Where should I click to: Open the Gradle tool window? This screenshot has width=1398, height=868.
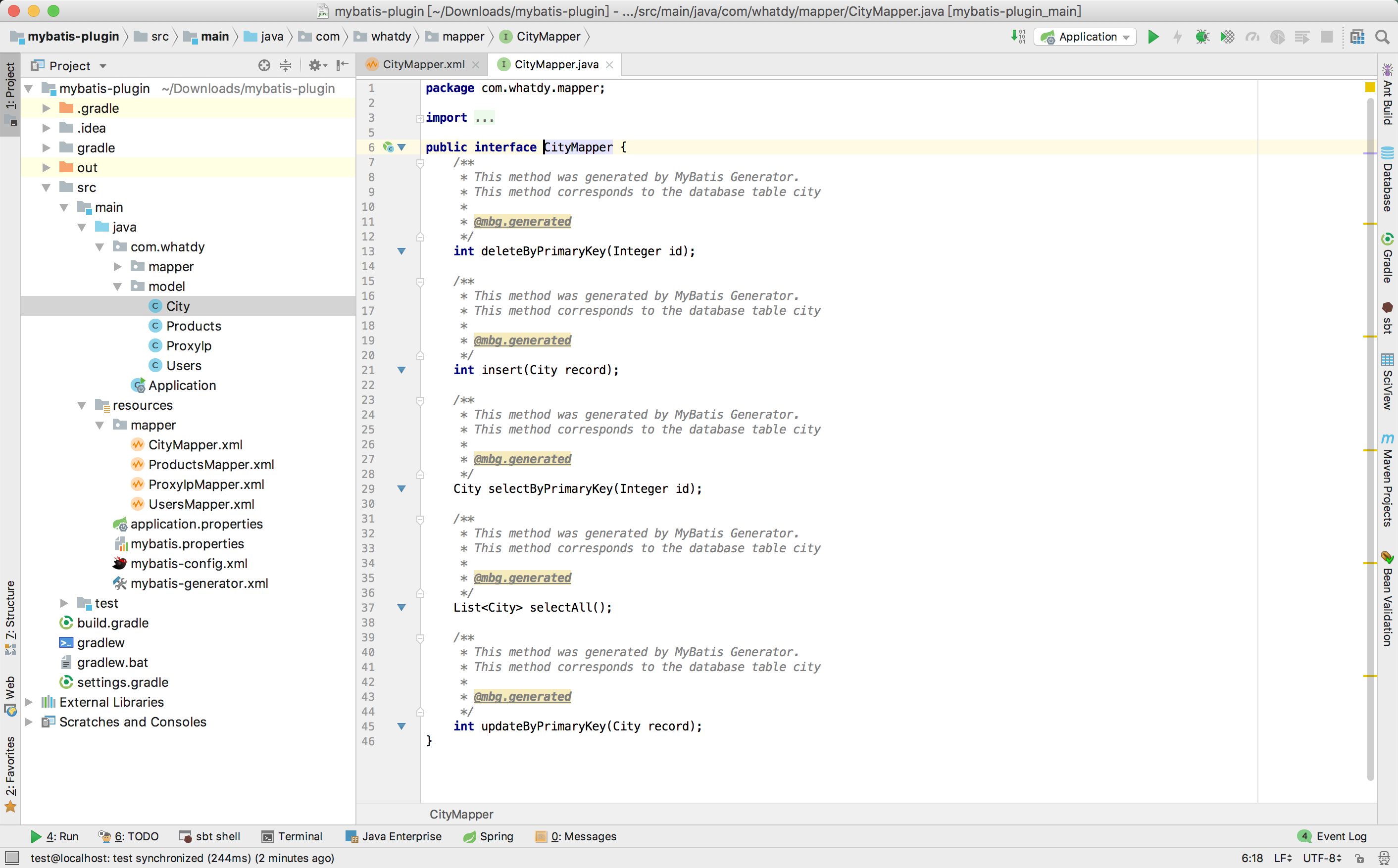pos(1388,258)
